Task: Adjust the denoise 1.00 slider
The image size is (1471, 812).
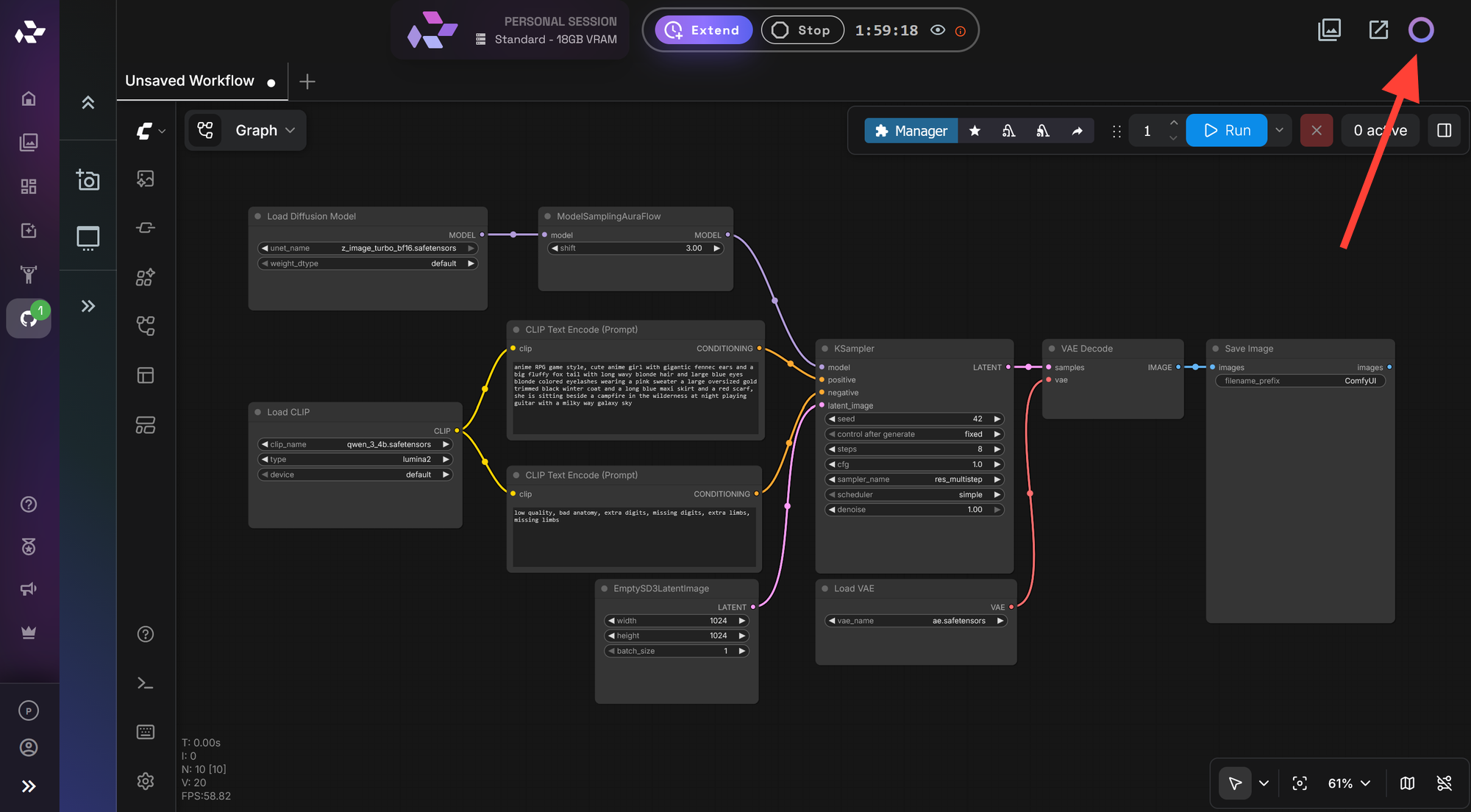Action: click(x=914, y=509)
